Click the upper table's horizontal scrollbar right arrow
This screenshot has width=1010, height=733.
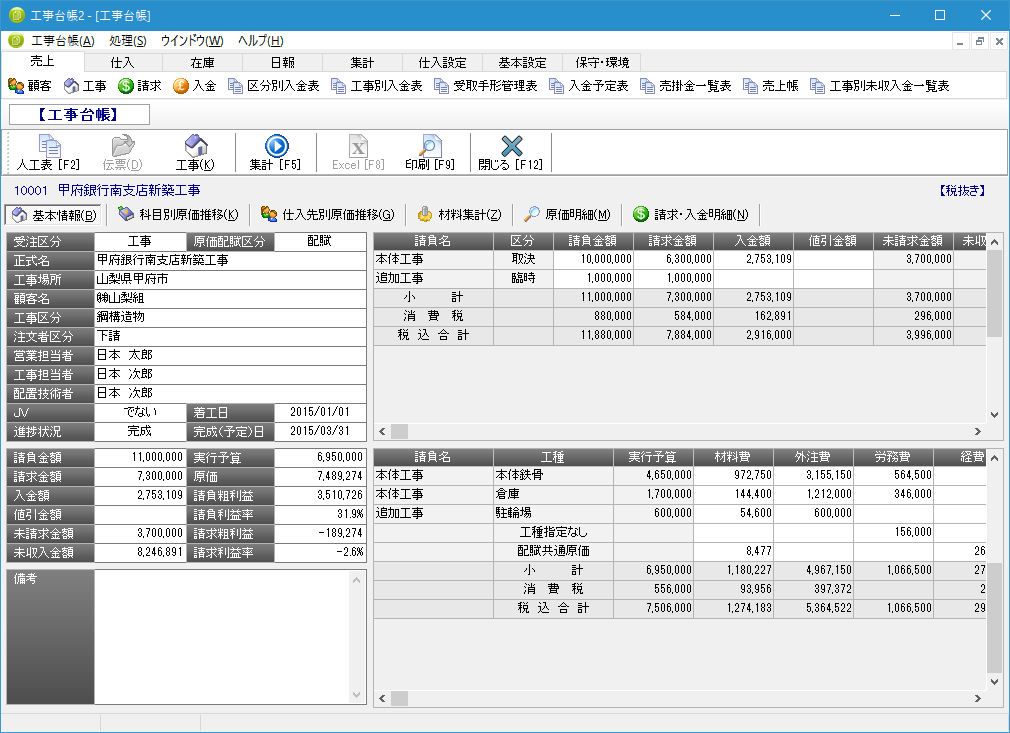click(x=978, y=431)
